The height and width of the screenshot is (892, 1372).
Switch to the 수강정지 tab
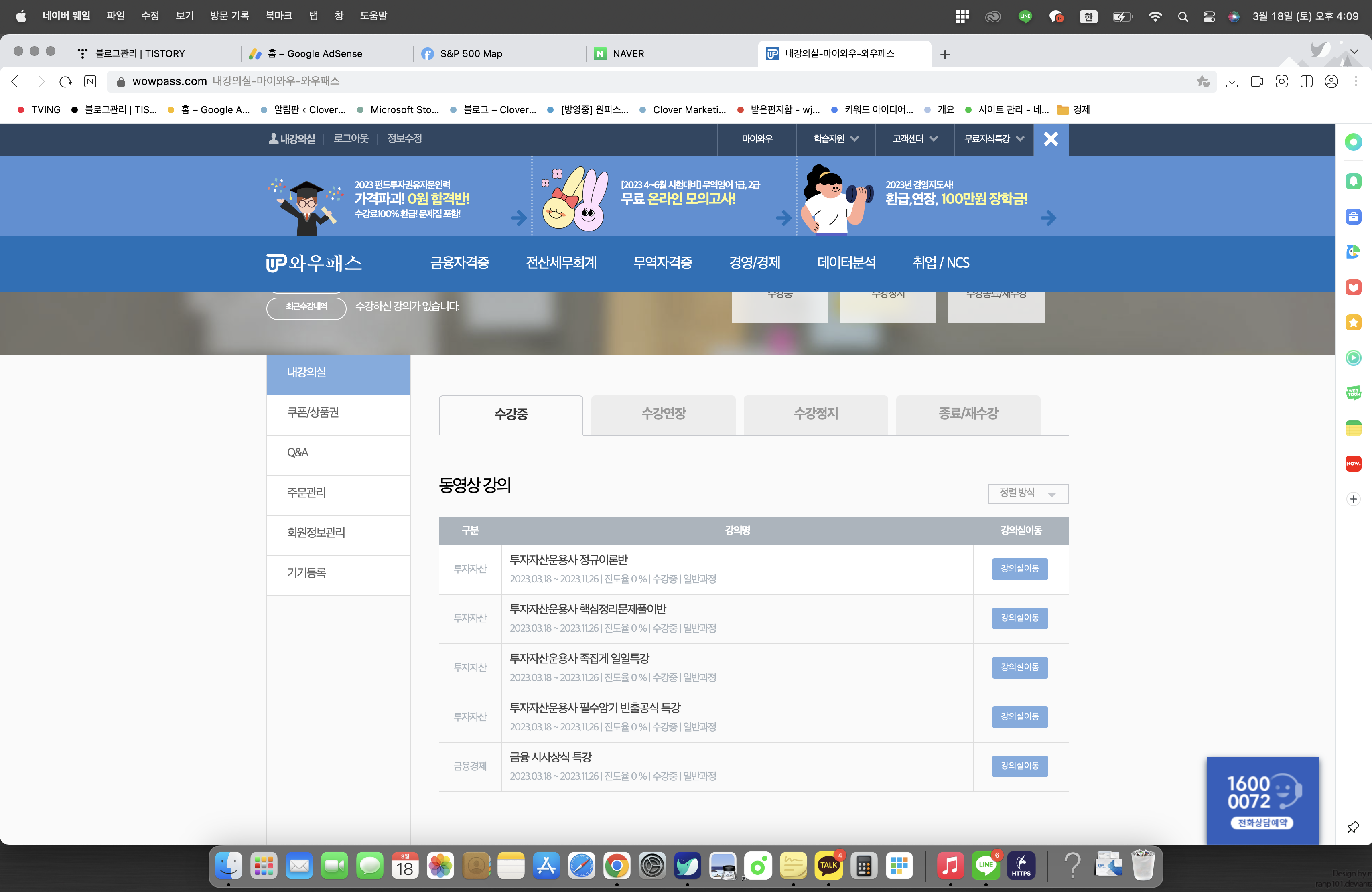click(816, 415)
